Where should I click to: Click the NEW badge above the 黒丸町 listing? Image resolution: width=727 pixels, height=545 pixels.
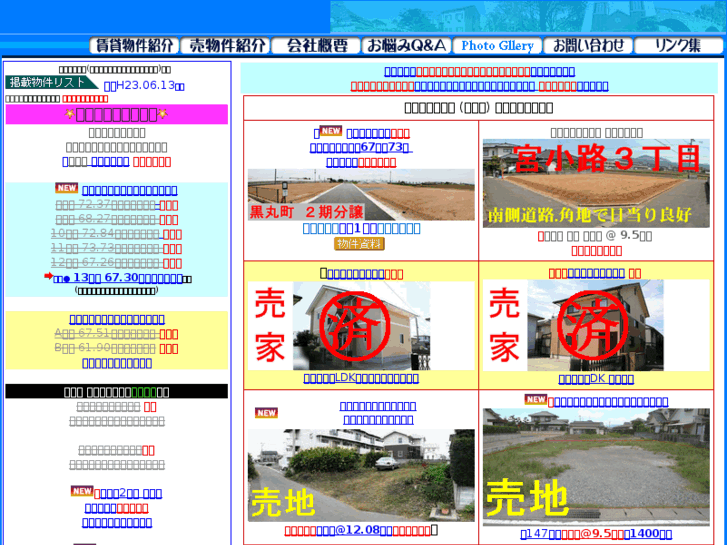(331, 131)
